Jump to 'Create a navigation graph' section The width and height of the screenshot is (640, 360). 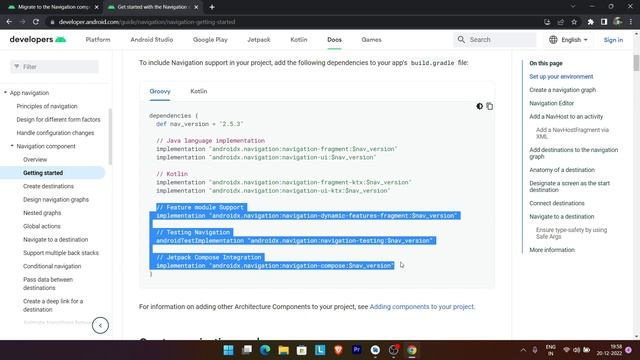click(x=562, y=90)
